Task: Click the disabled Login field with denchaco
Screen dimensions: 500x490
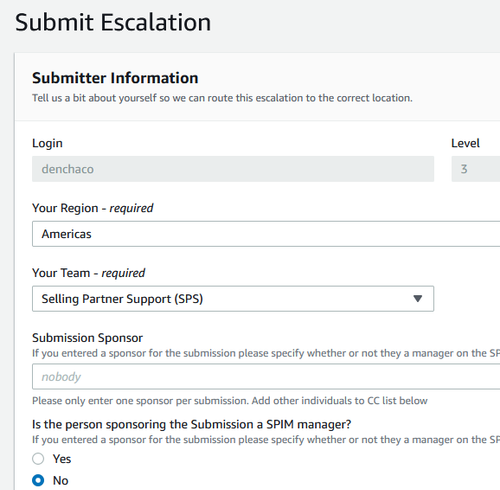Action: click(x=233, y=169)
